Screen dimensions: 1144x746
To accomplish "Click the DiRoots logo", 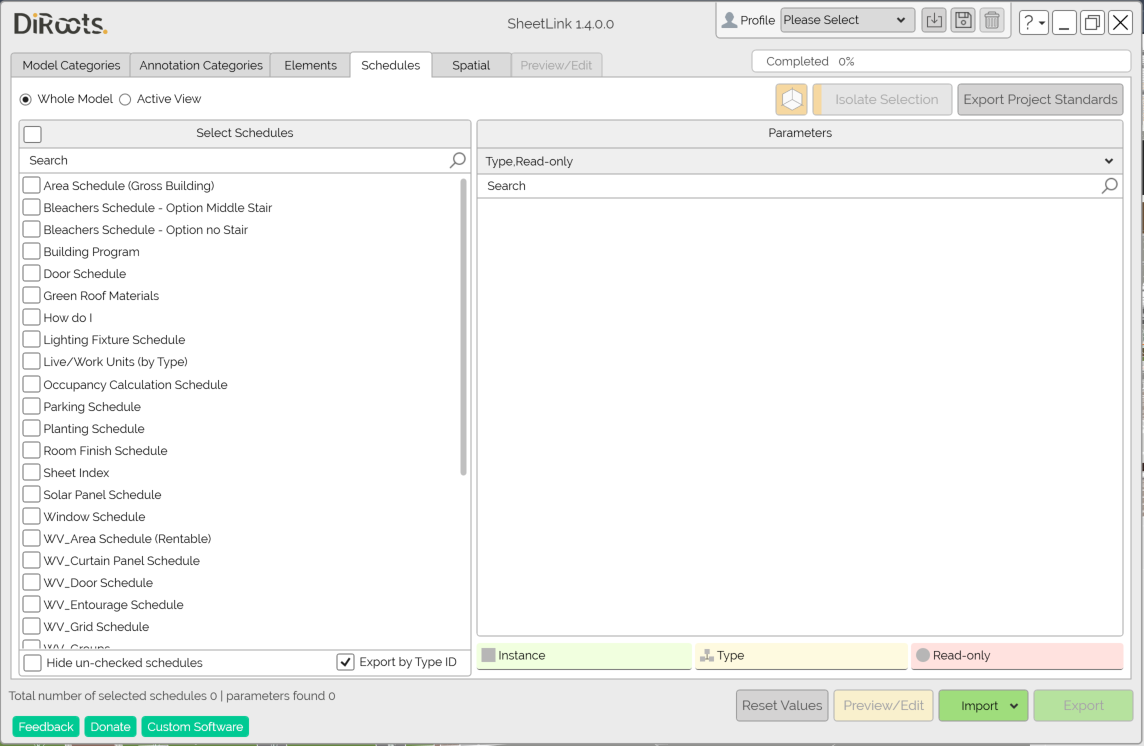I will point(60,24).
